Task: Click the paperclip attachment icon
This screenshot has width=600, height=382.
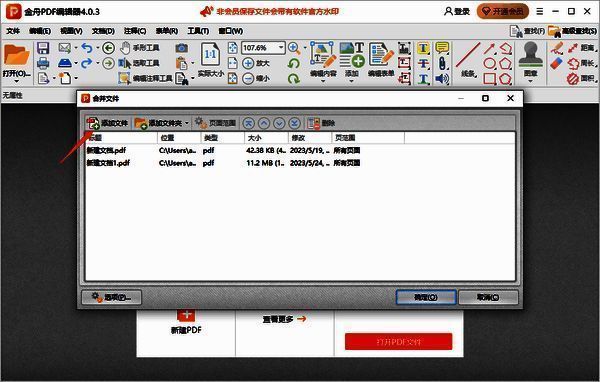Action: click(x=442, y=63)
